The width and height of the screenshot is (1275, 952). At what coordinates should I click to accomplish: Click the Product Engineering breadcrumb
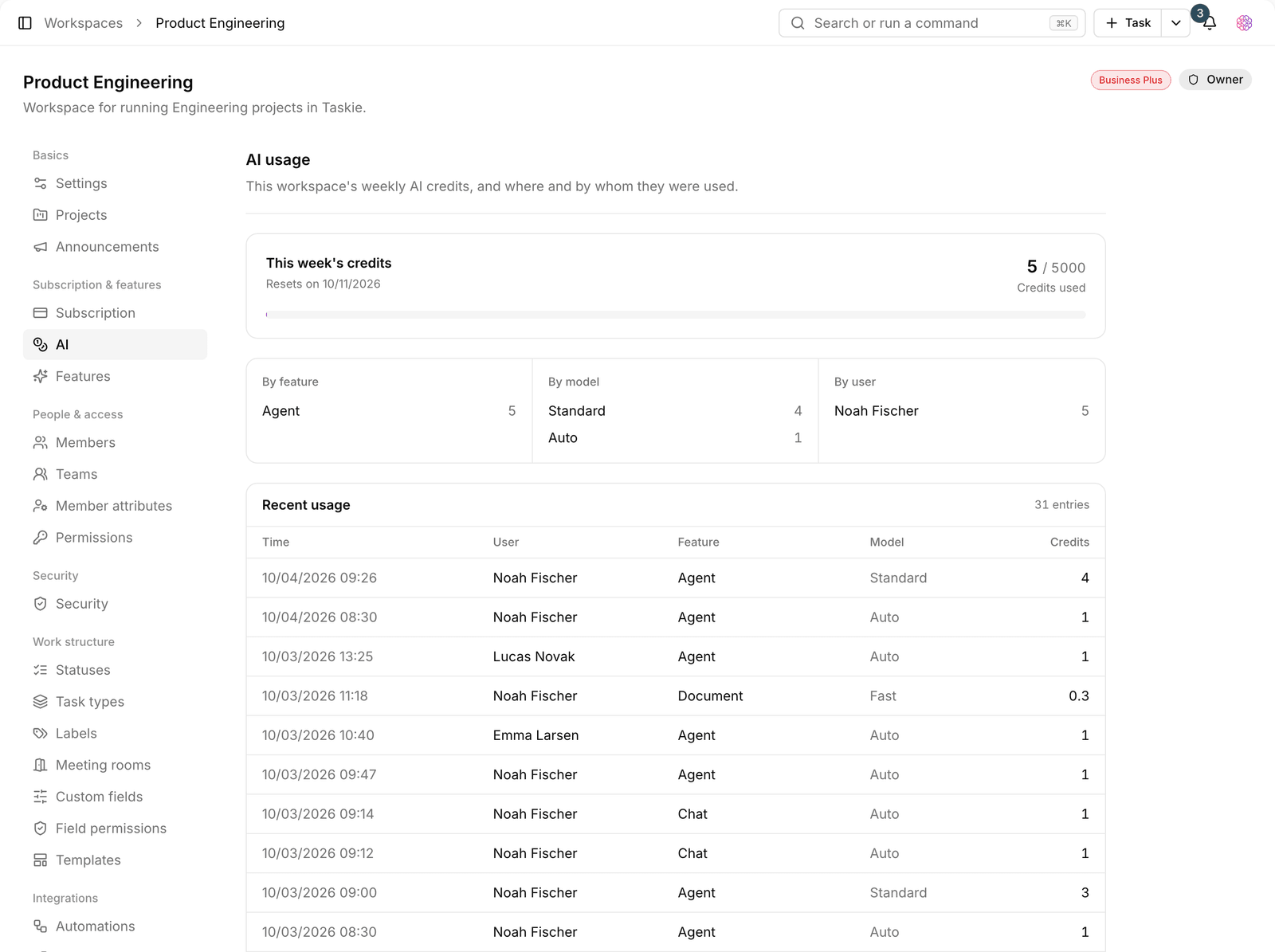point(220,23)
